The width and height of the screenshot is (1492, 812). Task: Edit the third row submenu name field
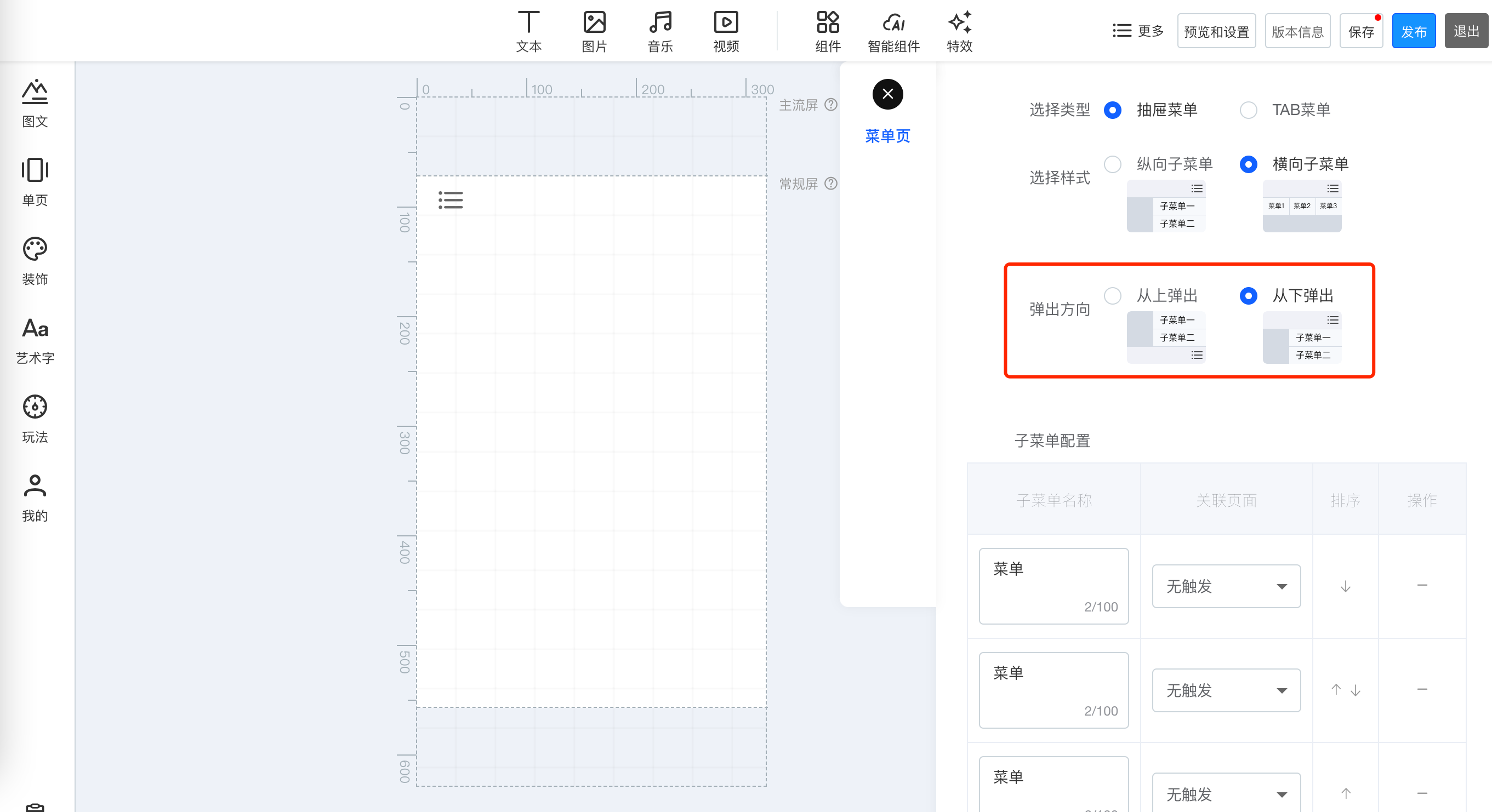coord(1053,784)
